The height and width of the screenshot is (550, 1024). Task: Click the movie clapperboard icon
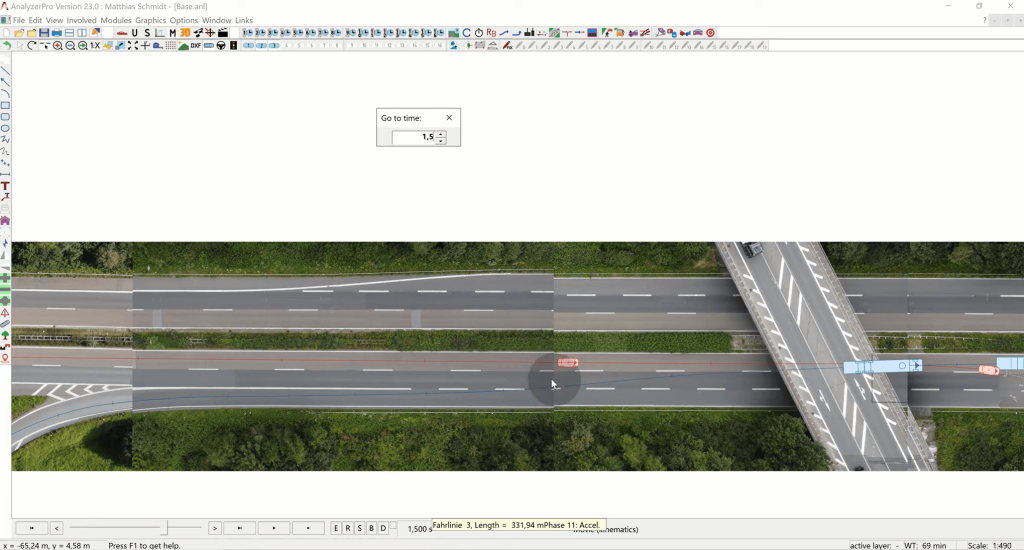(223, 33)
